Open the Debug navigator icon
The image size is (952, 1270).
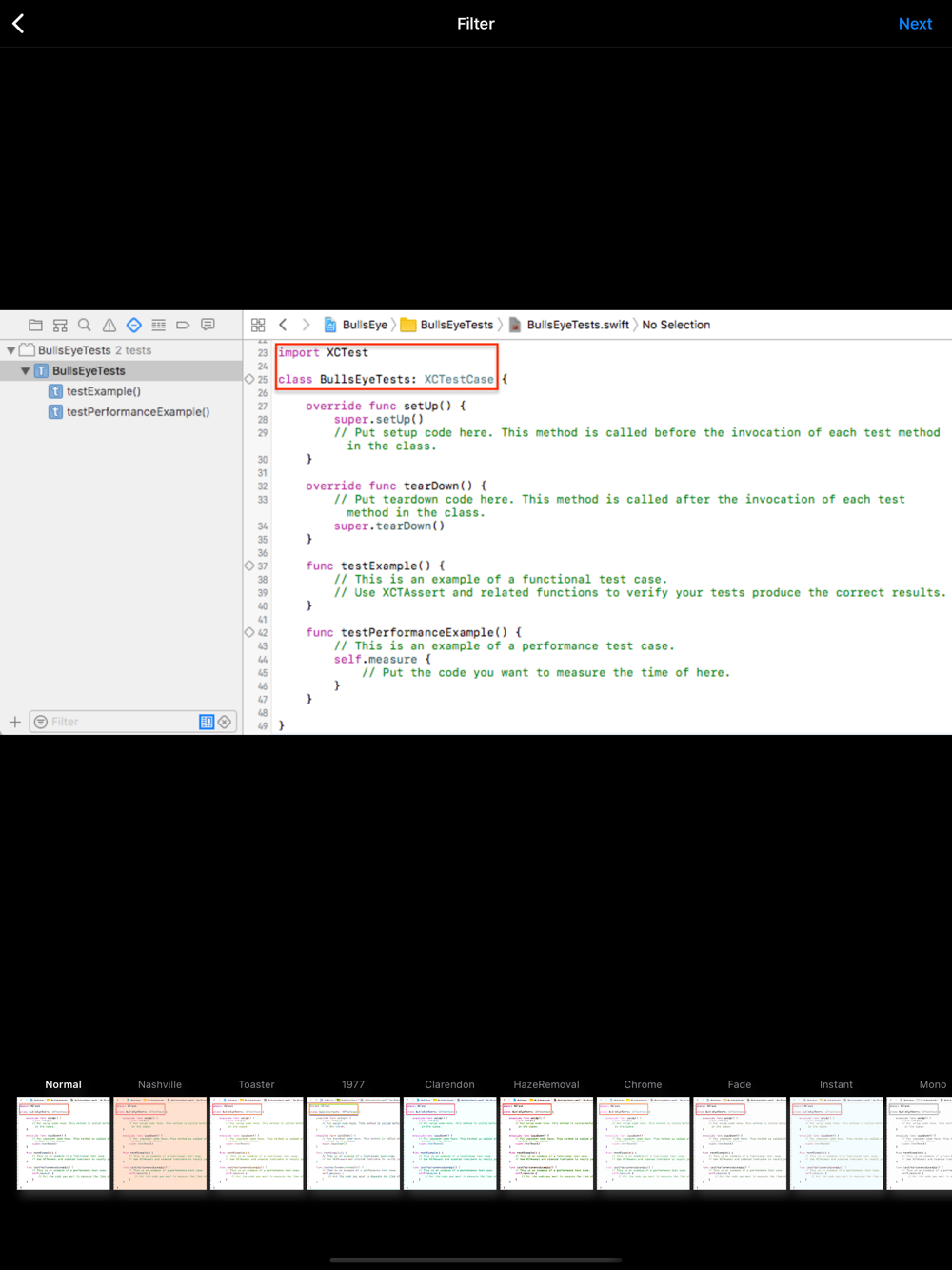[159, 325]
